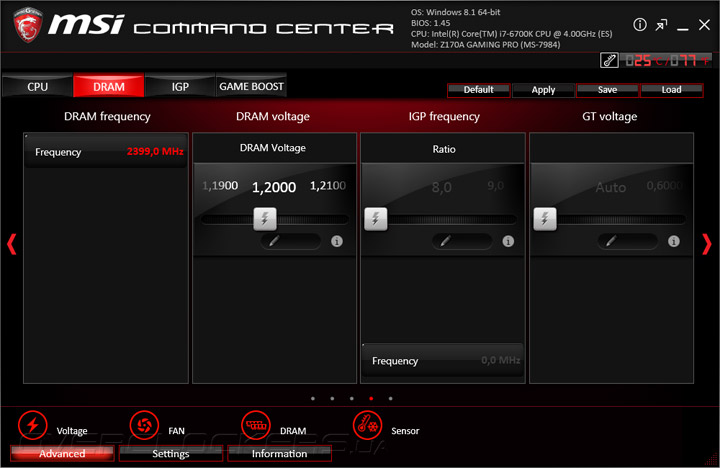
Task: Select the fifth page indicator dot
Action: click(390, 399)
